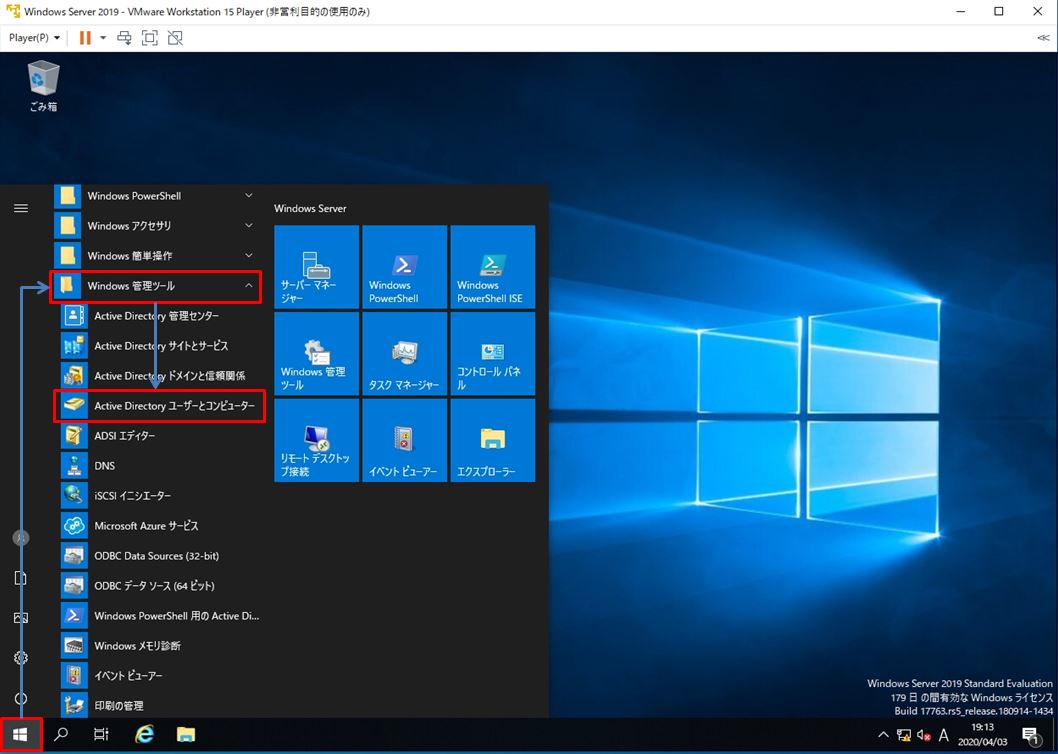The width and height of the screenshot is (1058, 754).
Task: Open ODBC データ ソース (64 ビット)
Action: [161, 586]
